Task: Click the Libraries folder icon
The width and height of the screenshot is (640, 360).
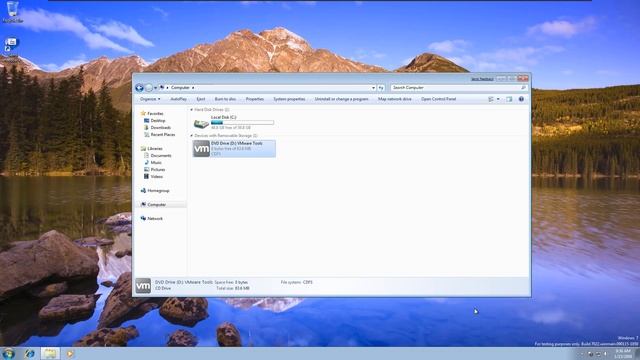Action: click(x=143, y=149)
